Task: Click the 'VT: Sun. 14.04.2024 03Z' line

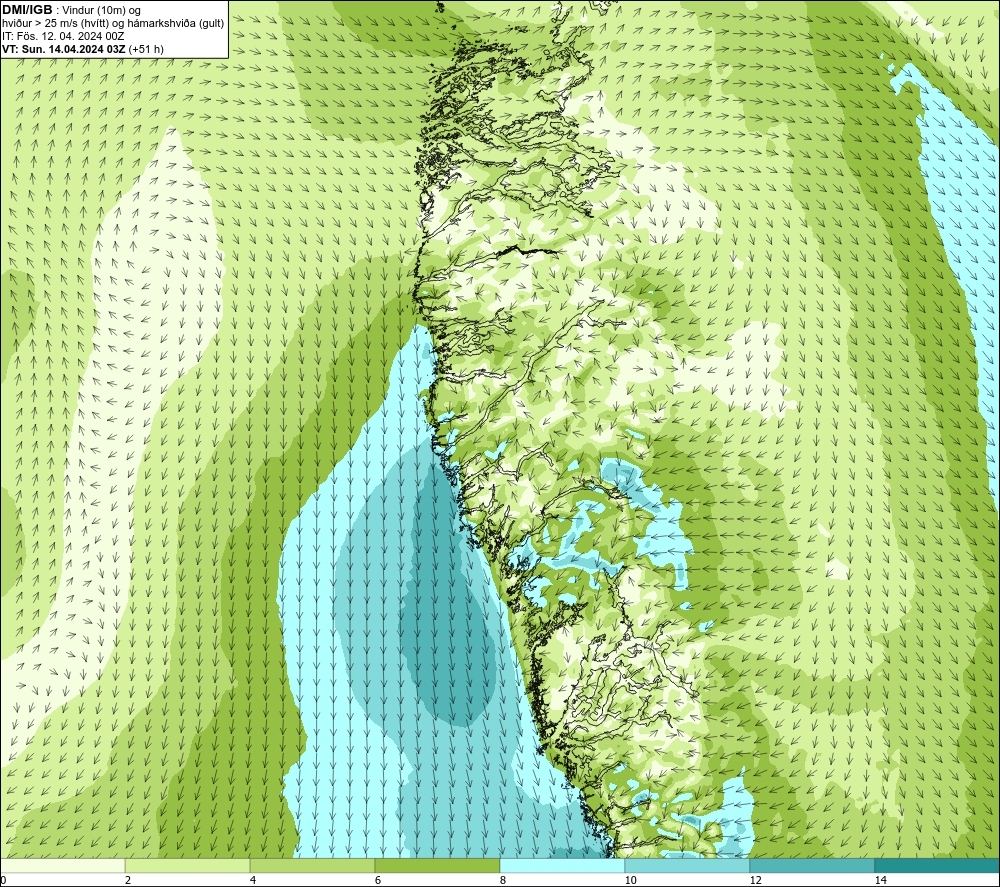Action: pos(83,49)
